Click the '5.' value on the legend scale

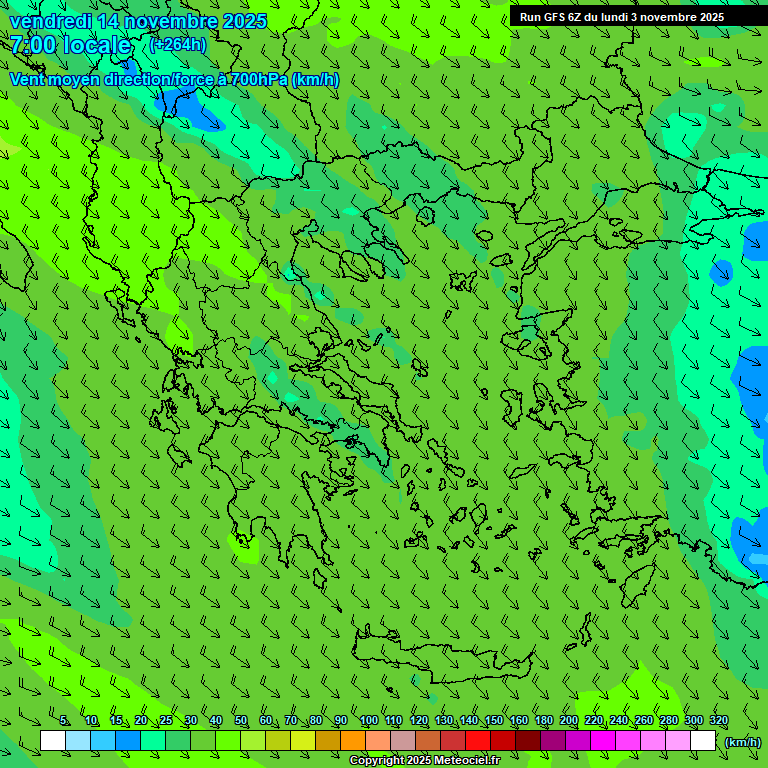pyautogui.click(x=64, y=721)
